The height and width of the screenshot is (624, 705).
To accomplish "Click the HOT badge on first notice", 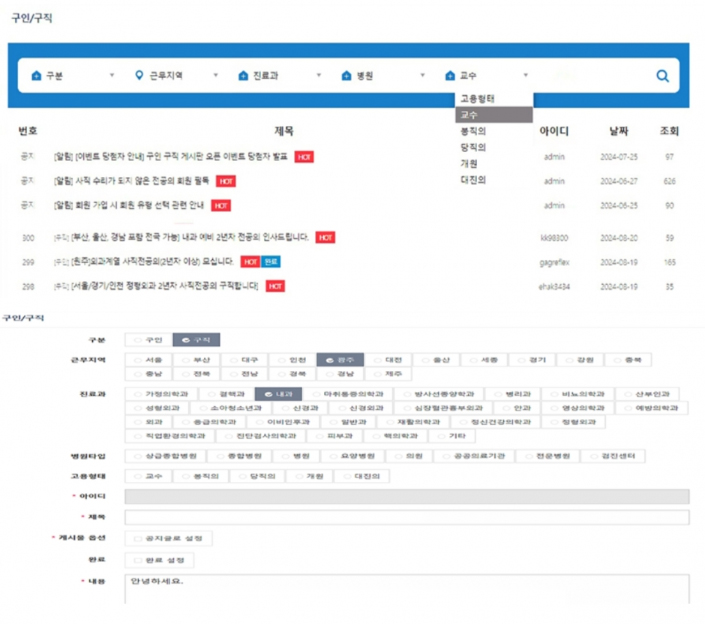I will point(304,157).
